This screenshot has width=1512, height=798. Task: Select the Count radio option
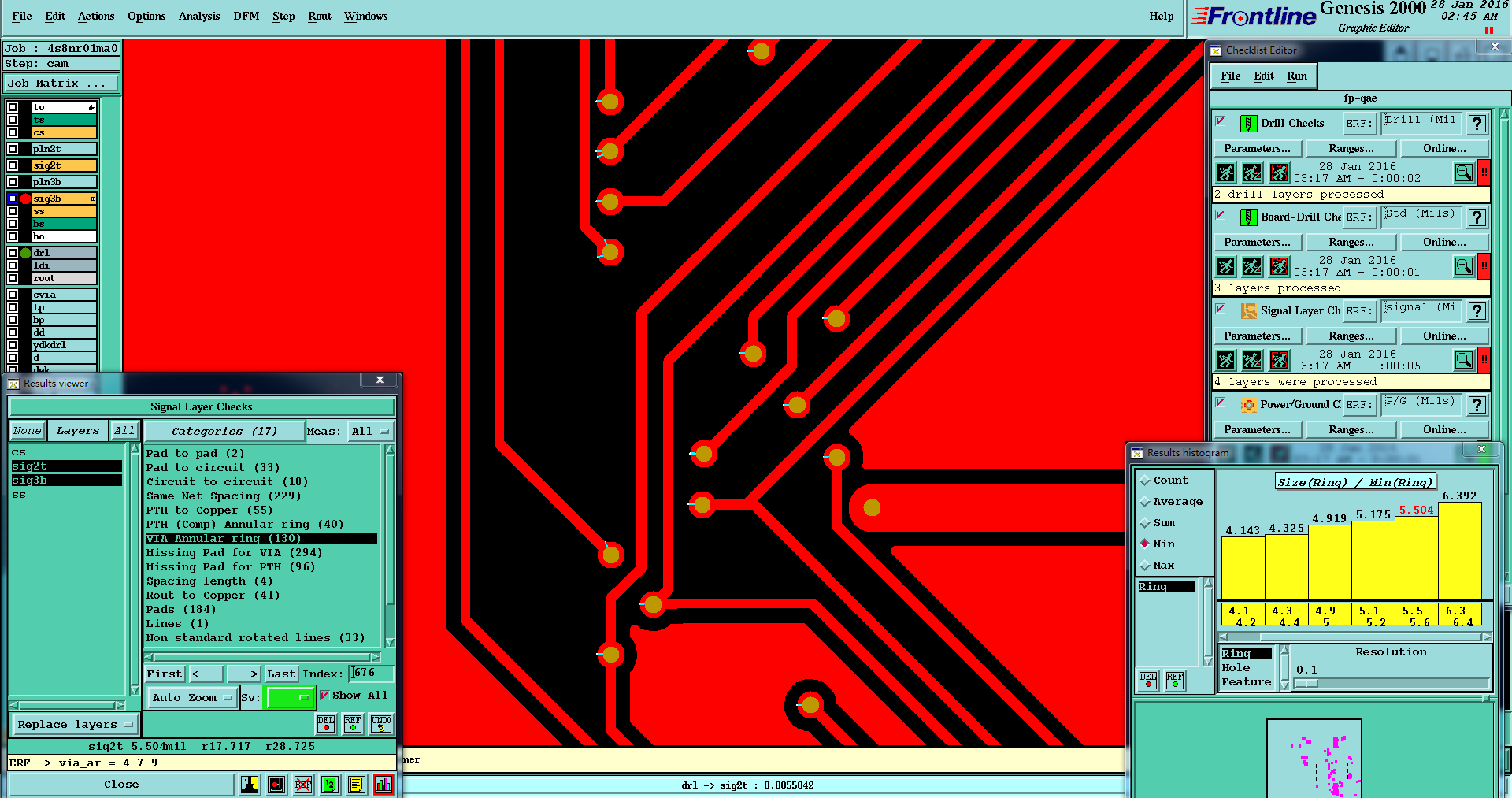(x=1145, y=481)
